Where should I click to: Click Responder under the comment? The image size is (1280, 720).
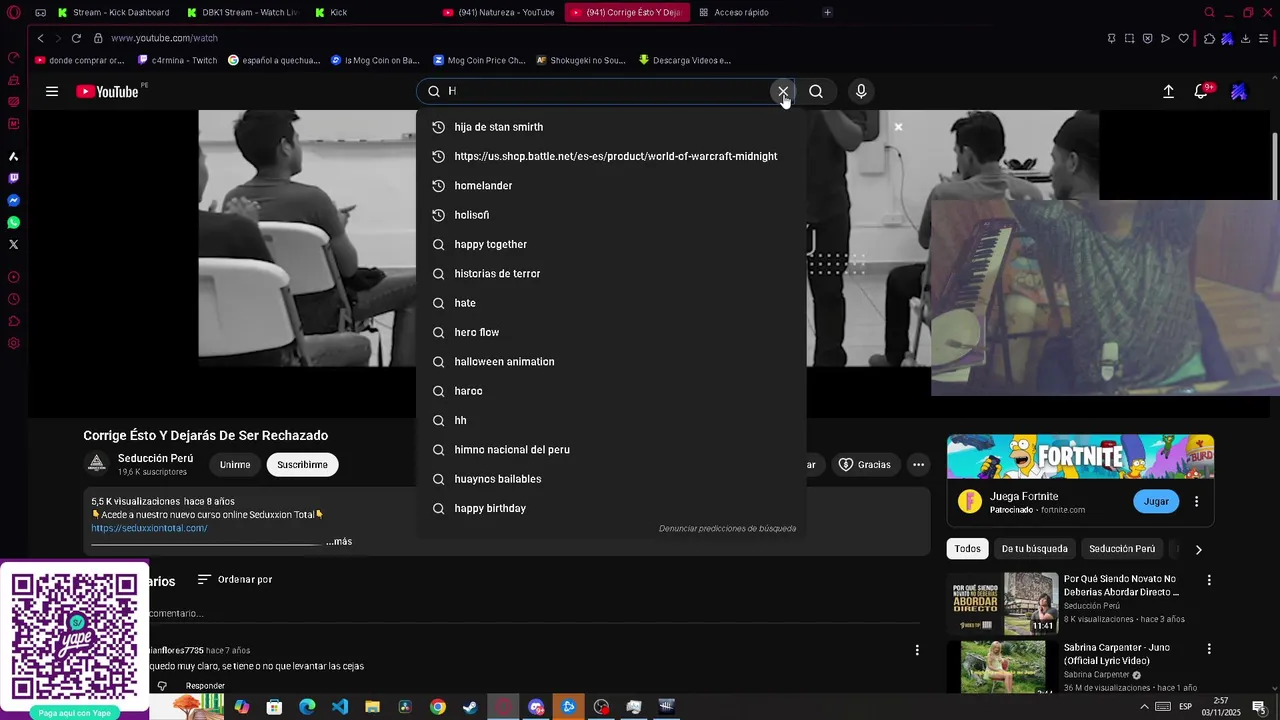pyautogui.click(x=205, y=686)
